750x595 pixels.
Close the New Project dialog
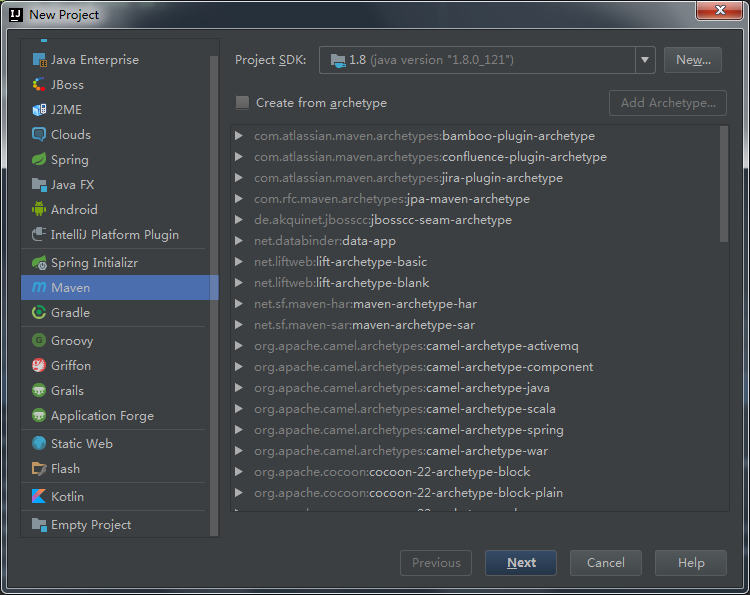coord(720,10)
